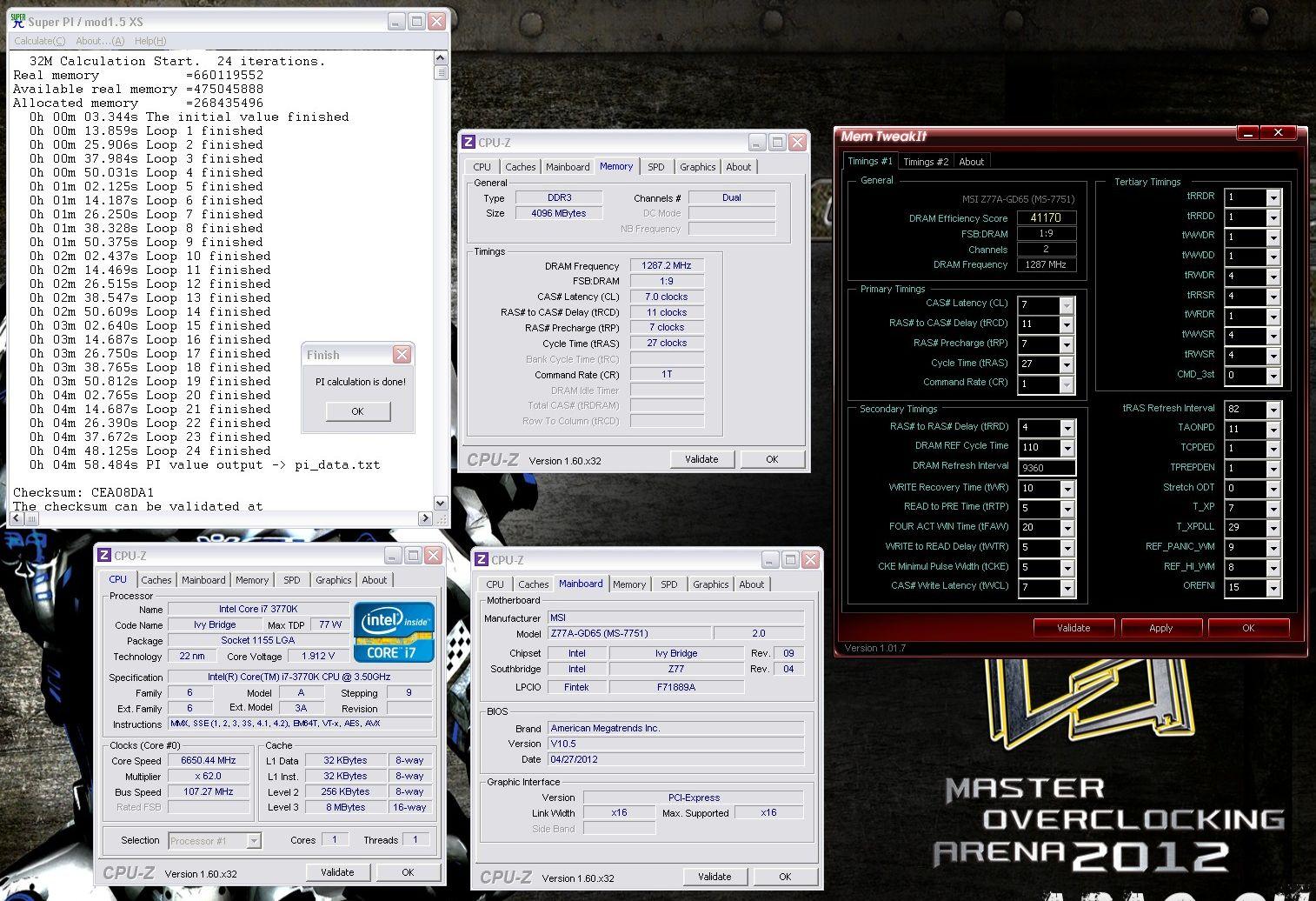The width and height of the screenshot is (1316, 901).
Task: Click the Intel Core i7 logo
Action: coord(394,633)
